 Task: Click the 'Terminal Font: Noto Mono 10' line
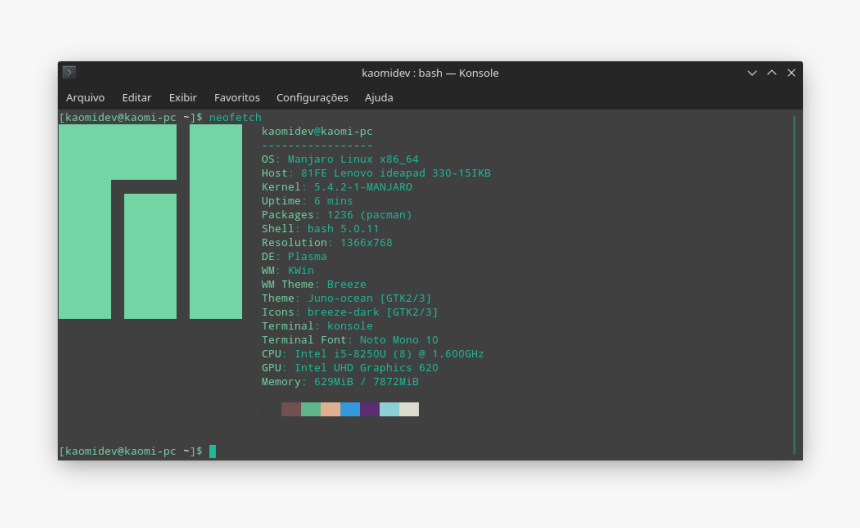click(350, 340)
